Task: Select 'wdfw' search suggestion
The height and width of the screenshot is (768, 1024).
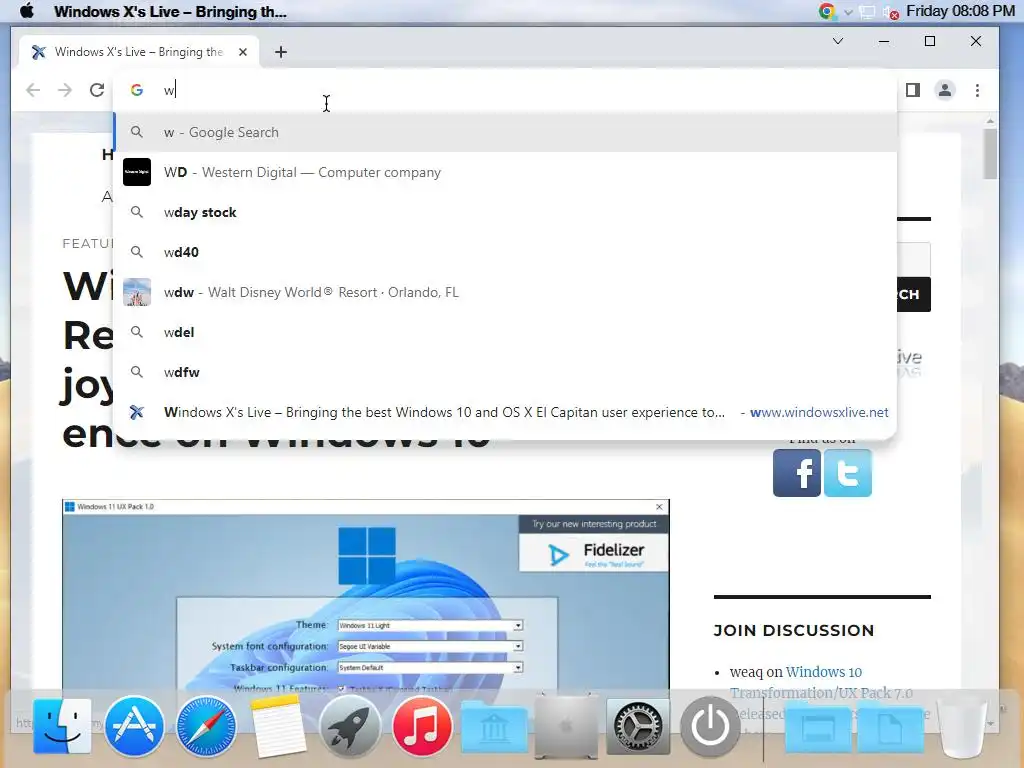Action: click(x=505, y=372)
